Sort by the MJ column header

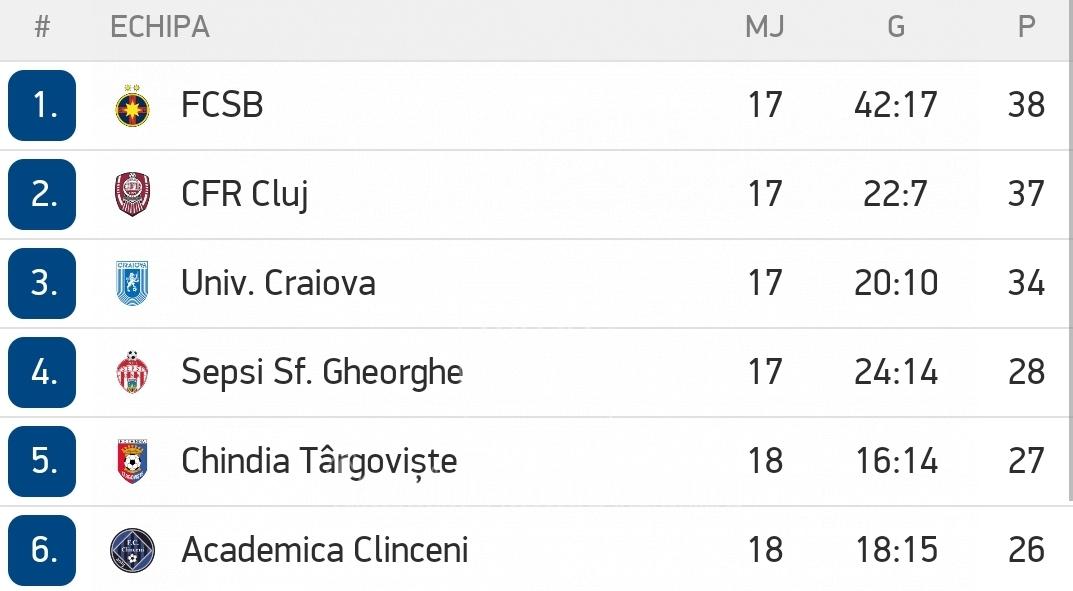point(764,27)
